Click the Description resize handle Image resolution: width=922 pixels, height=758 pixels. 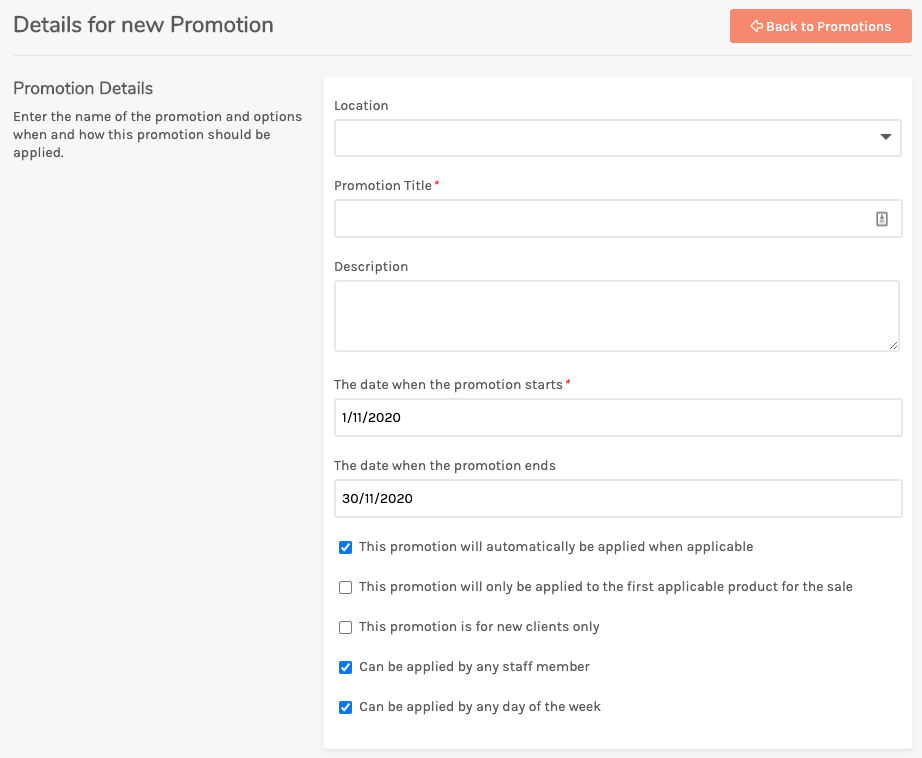click(893, 346)
